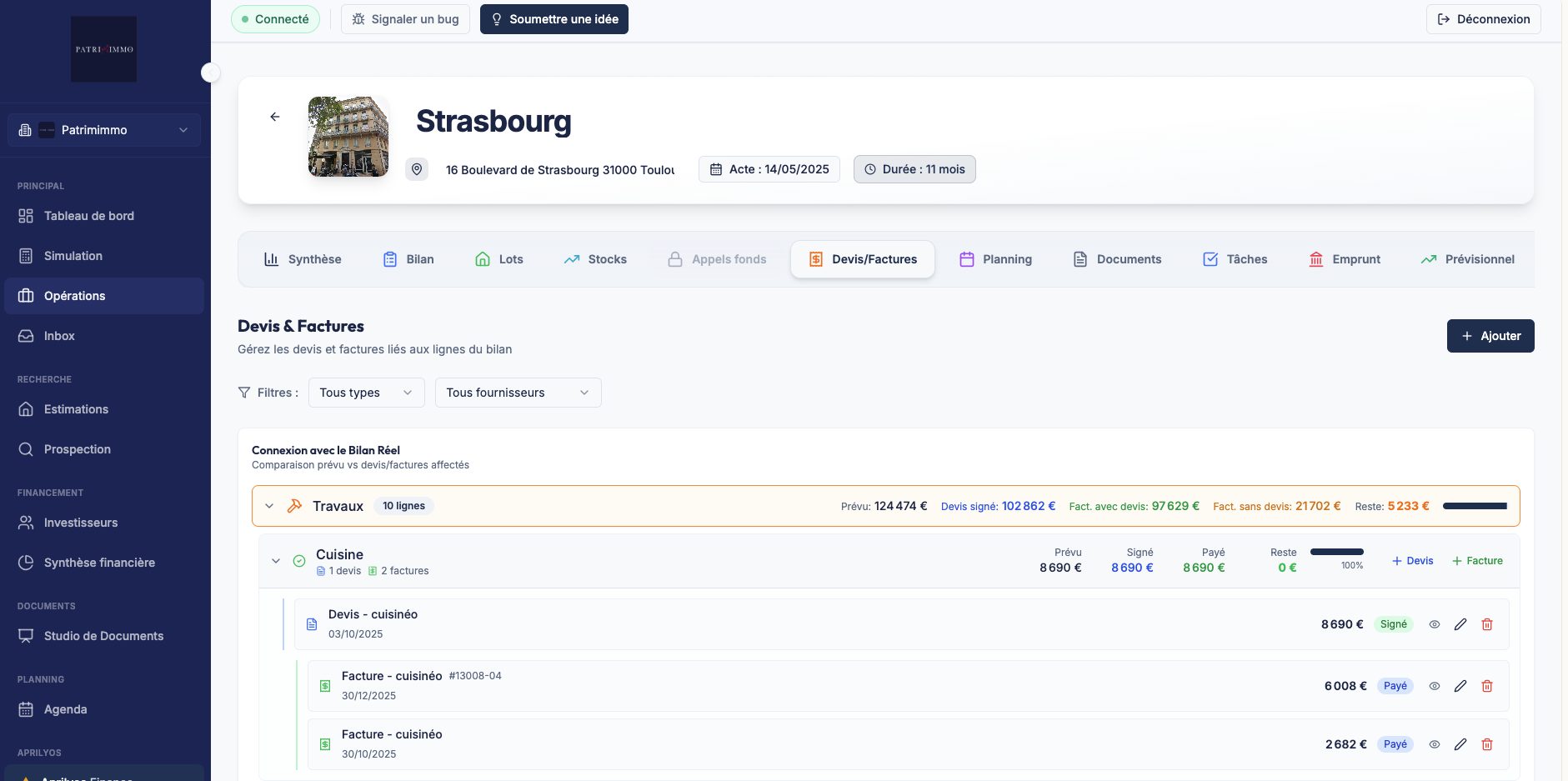The height and width of the screenshot is (781, 1568).
Task: Click the back arrow beside Strasbourg photo
Action: (x=274, y=117)
